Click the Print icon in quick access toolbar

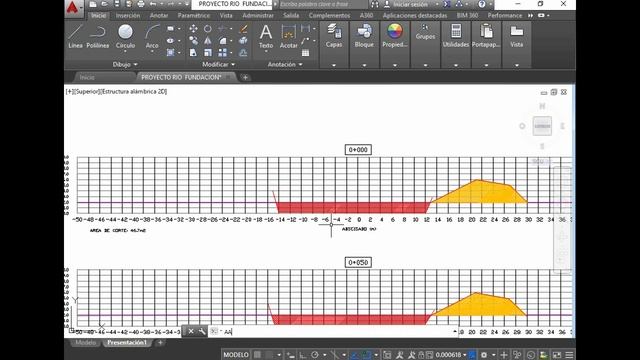141,4
